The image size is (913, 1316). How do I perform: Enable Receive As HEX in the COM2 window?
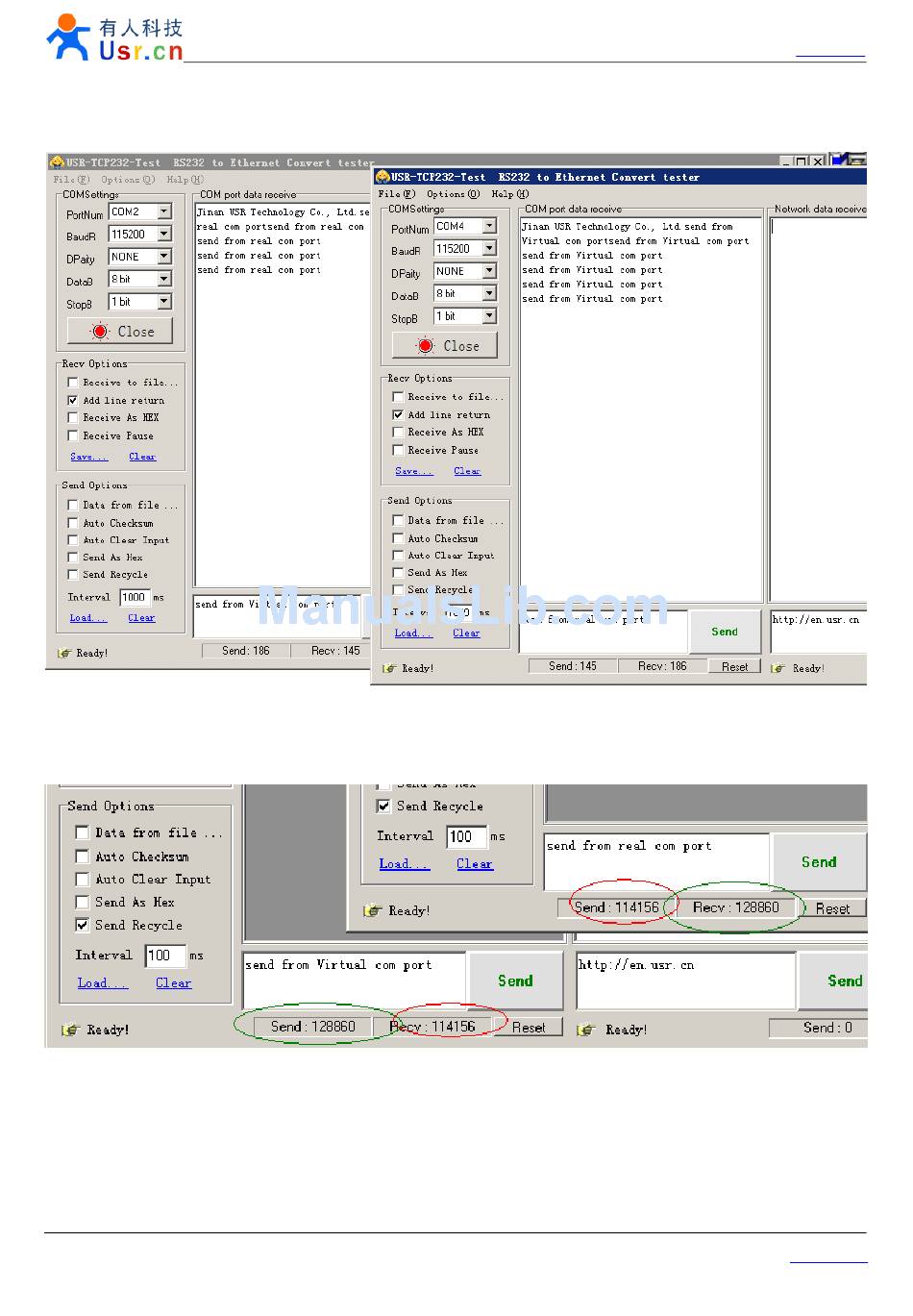tap(73, 418)
